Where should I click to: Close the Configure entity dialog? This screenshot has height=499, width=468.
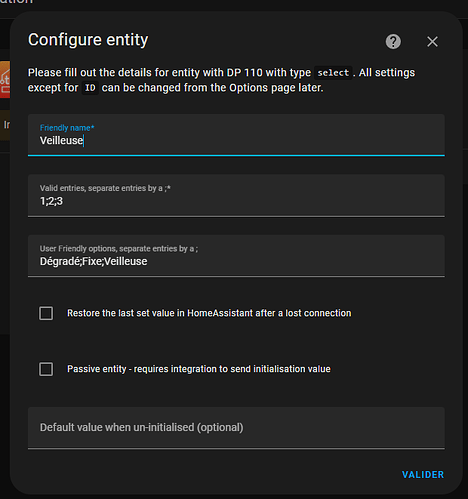click(x=432, y=42)
